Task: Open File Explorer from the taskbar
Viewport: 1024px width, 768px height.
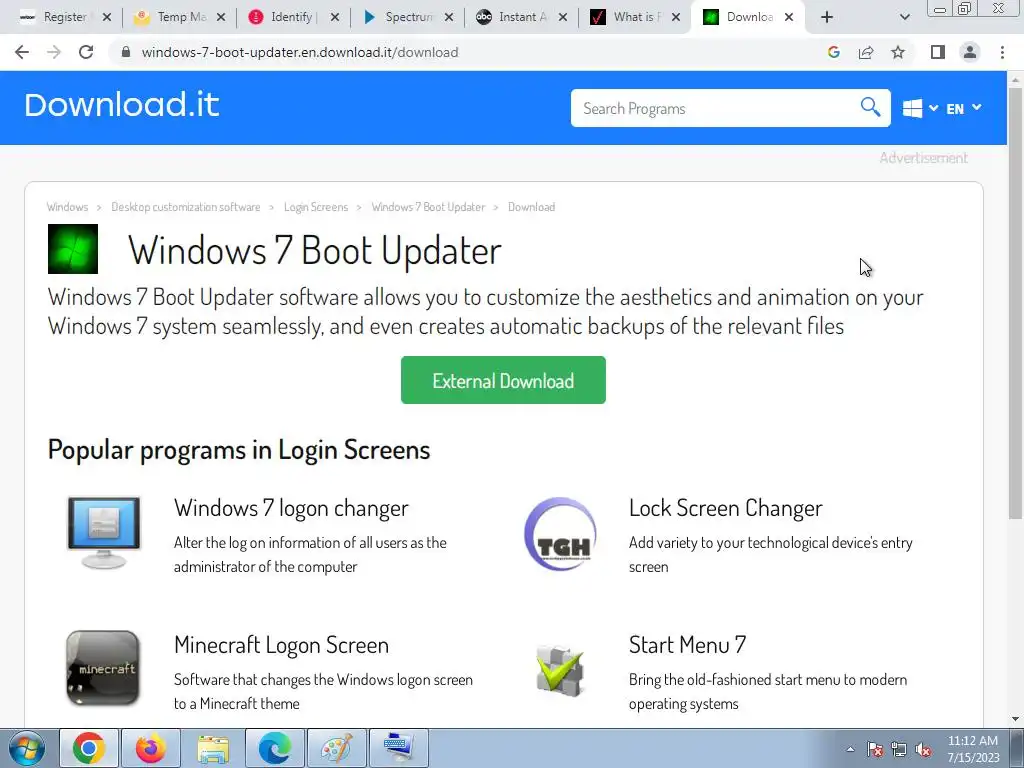Action: tap(213, 748)
